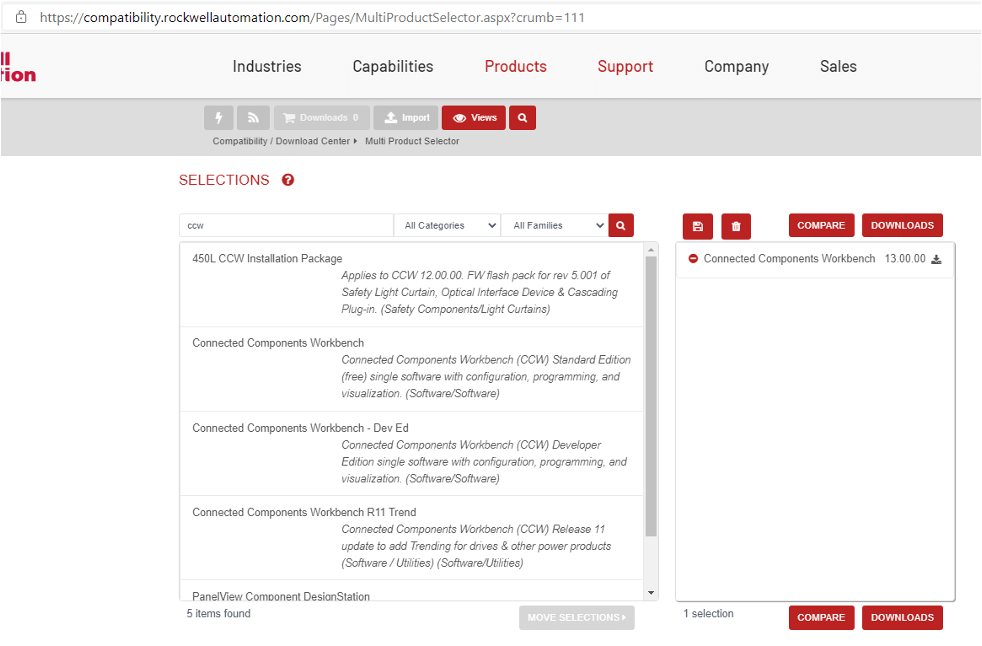Click the browser URL address text

click(312, 18)
